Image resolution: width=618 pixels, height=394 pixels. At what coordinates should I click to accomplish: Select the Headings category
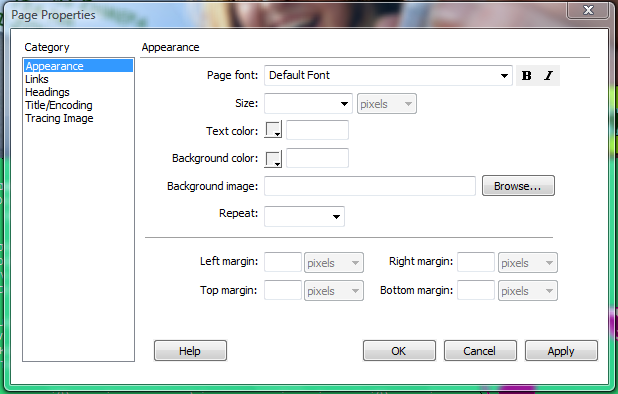coord(78,92)
